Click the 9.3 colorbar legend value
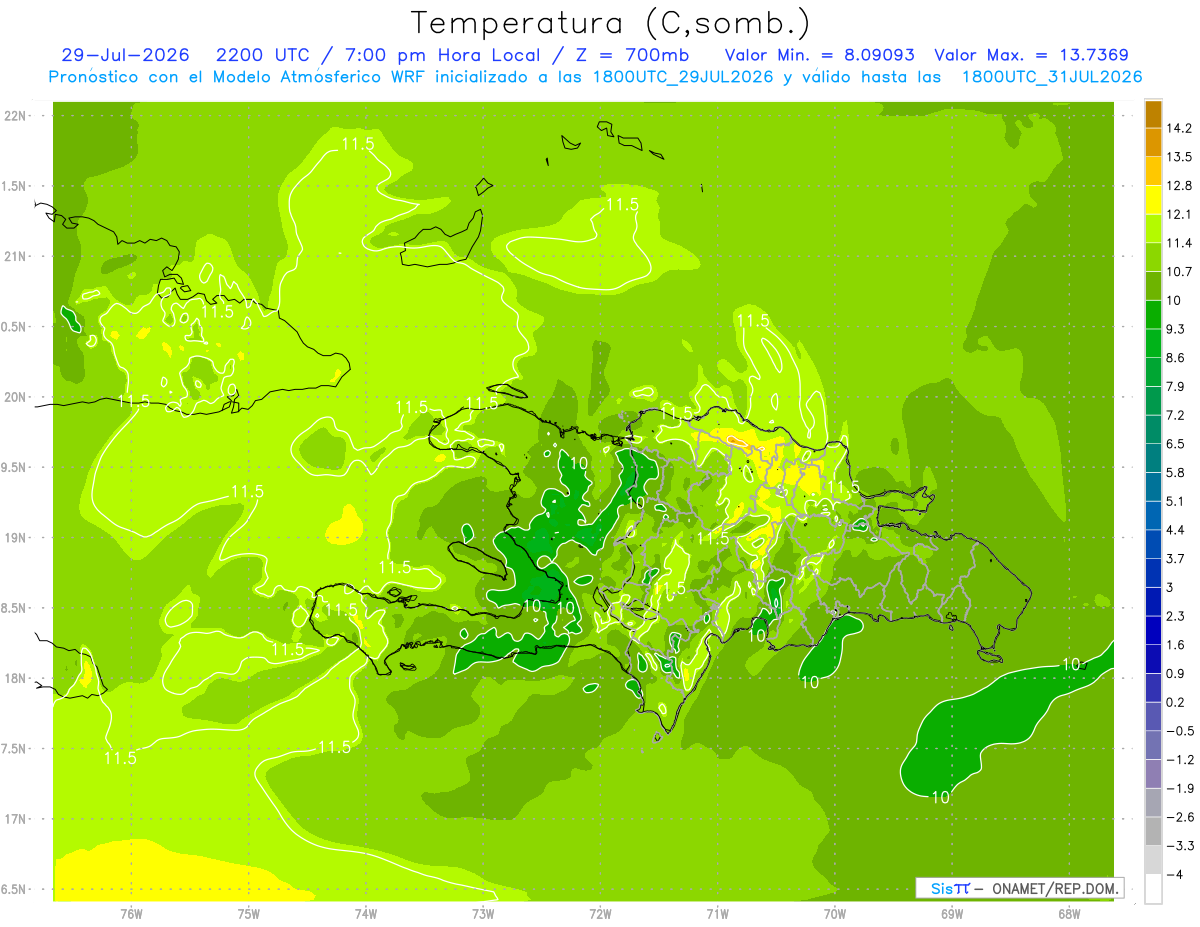 pos(1176,329)
